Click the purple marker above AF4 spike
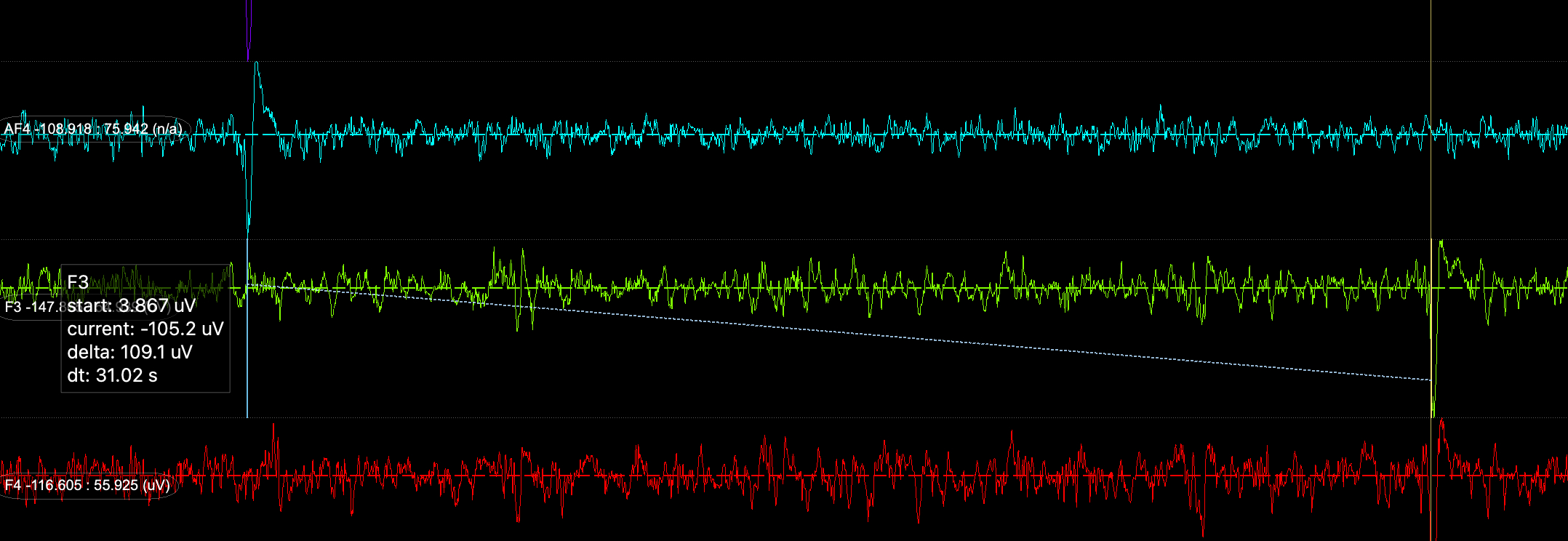 click(248, 29)
